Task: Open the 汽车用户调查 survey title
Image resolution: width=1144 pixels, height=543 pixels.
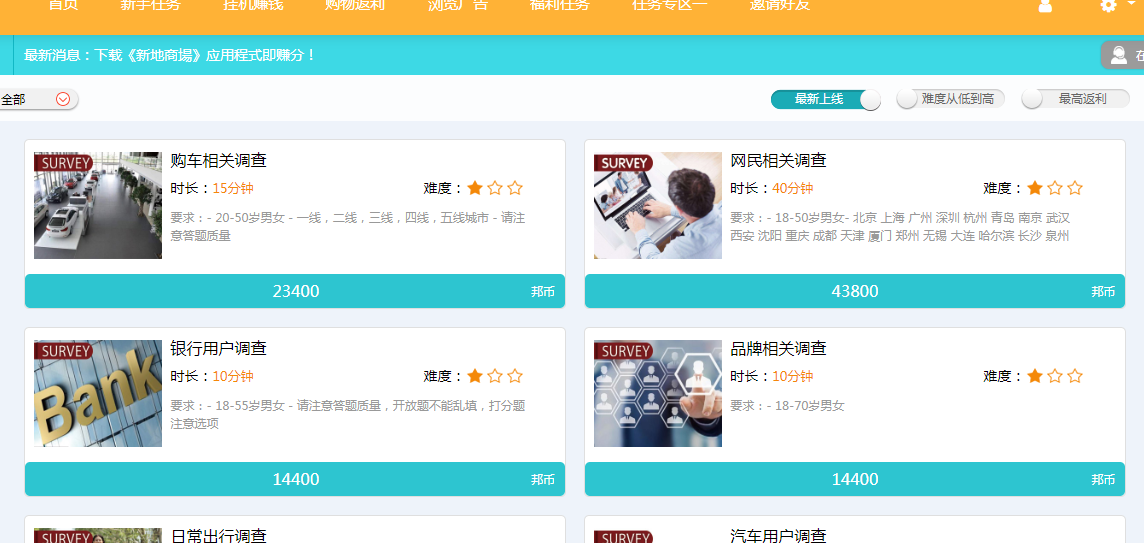Action: pos(778,535)
